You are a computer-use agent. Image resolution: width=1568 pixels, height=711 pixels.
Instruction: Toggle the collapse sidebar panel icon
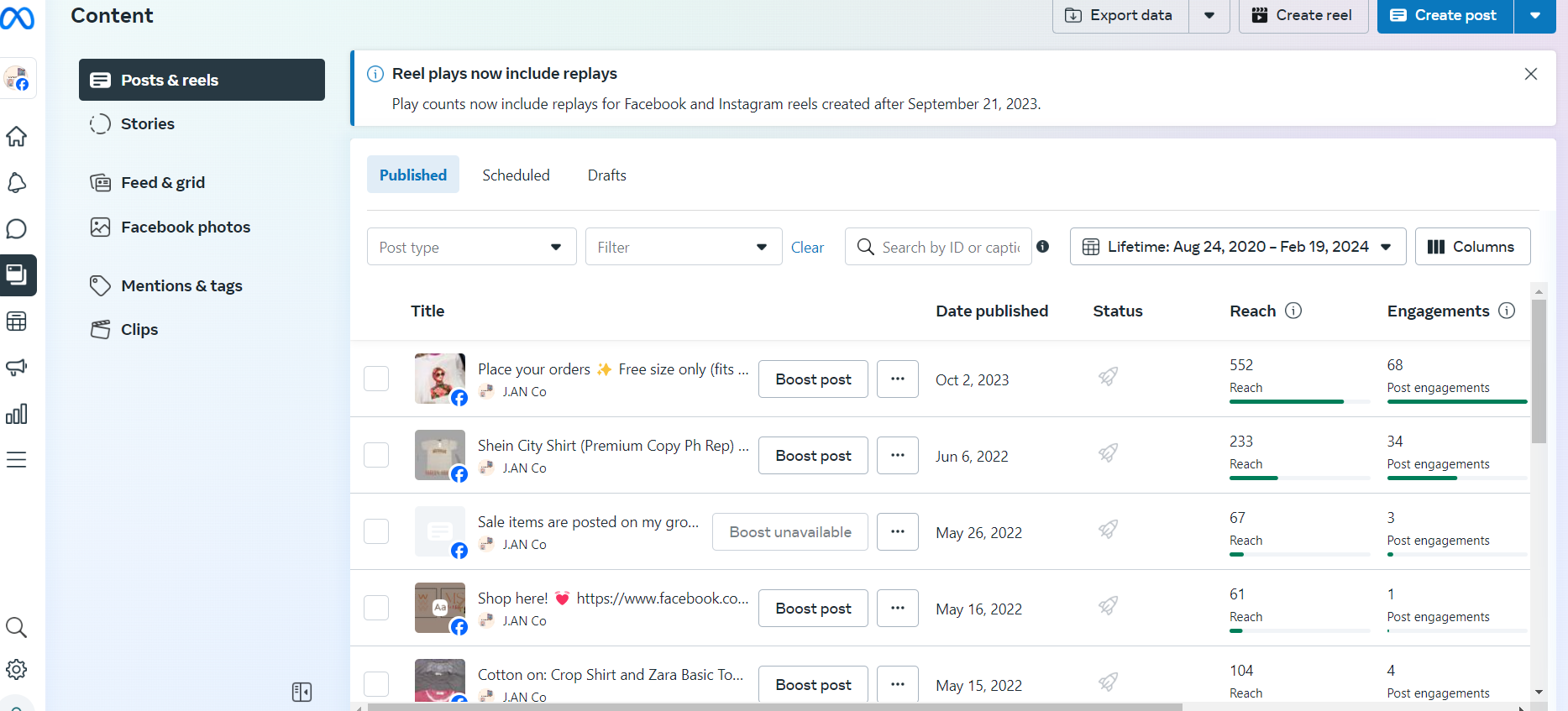[x=302, y=692]
